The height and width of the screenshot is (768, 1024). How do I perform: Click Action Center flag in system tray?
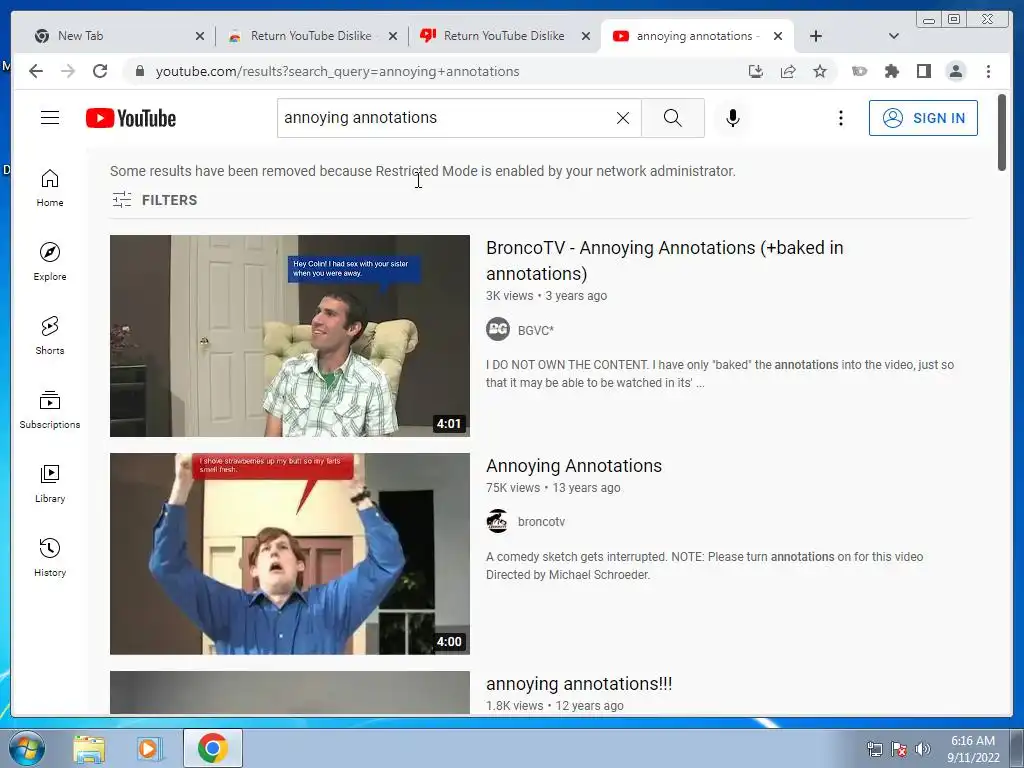(899, 749)
